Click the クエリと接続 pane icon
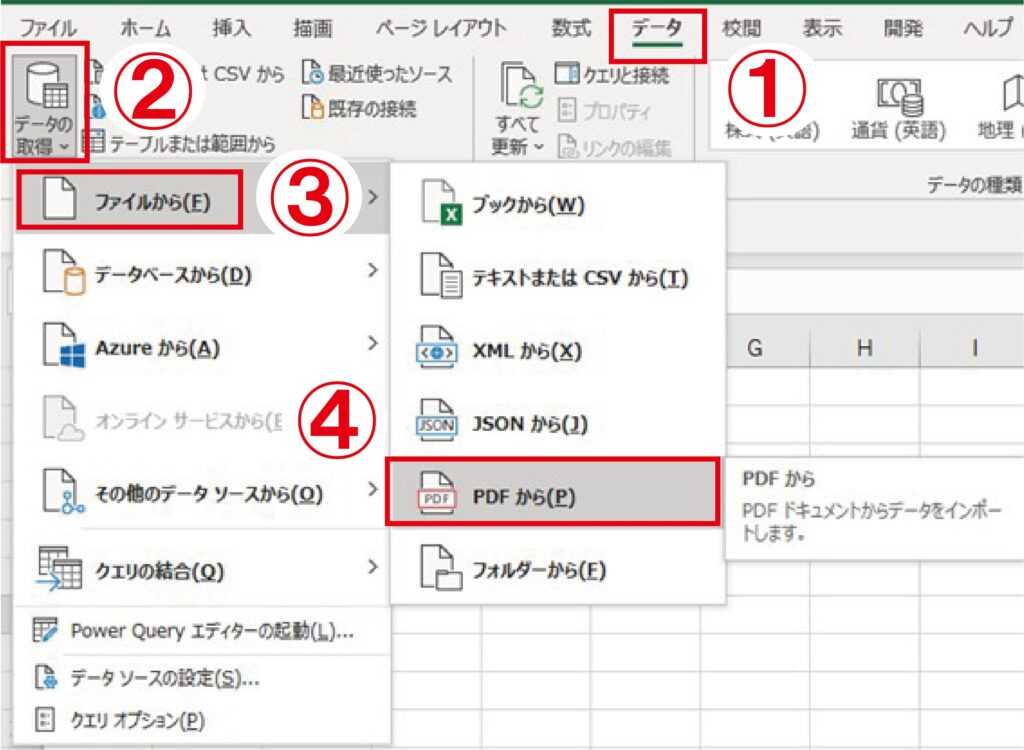Viewport: 1024px width, 750px height. point(566,73)
